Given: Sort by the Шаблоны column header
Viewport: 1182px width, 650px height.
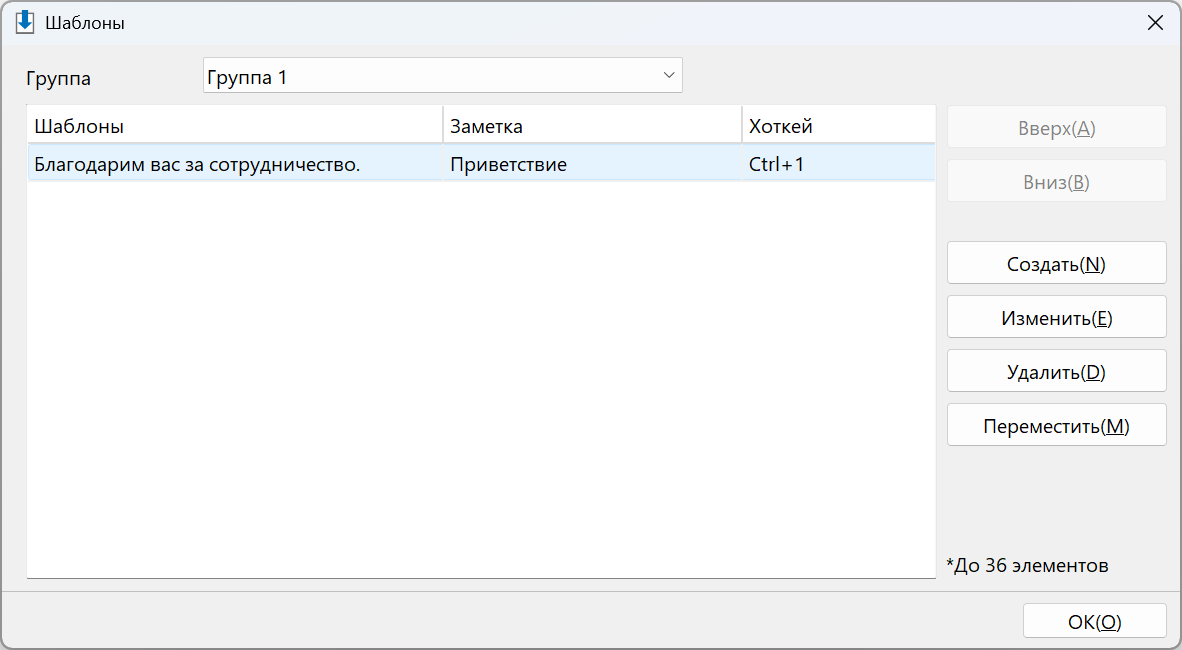Looking at the screenshot, I should click(235, 125).
